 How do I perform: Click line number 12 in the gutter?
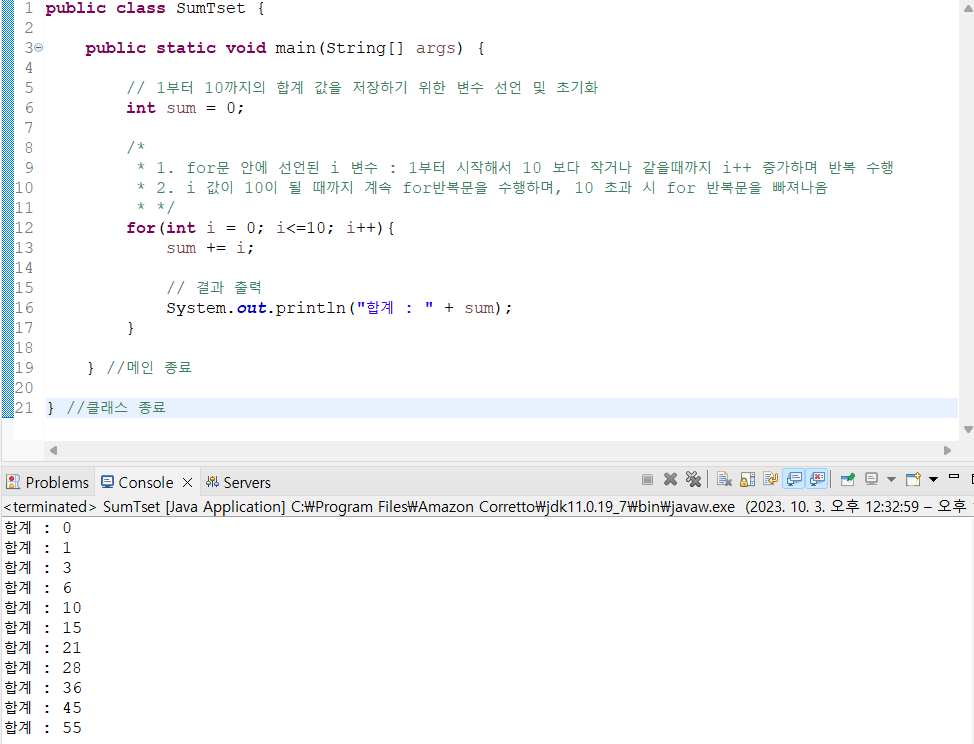pyautogui.click(x=24, y=228)
